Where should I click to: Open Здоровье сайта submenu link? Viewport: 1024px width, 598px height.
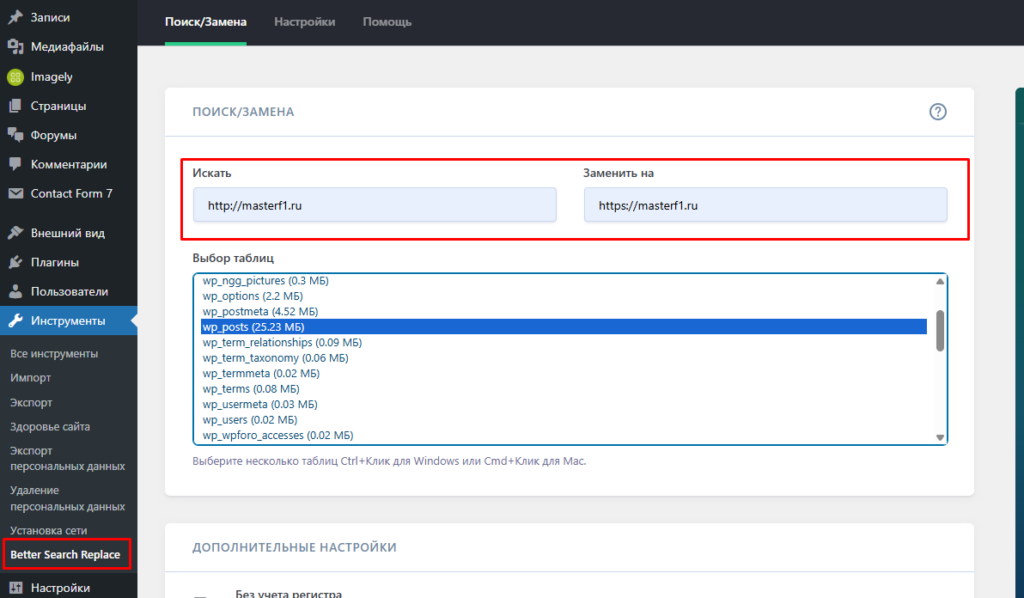point(50,426)
